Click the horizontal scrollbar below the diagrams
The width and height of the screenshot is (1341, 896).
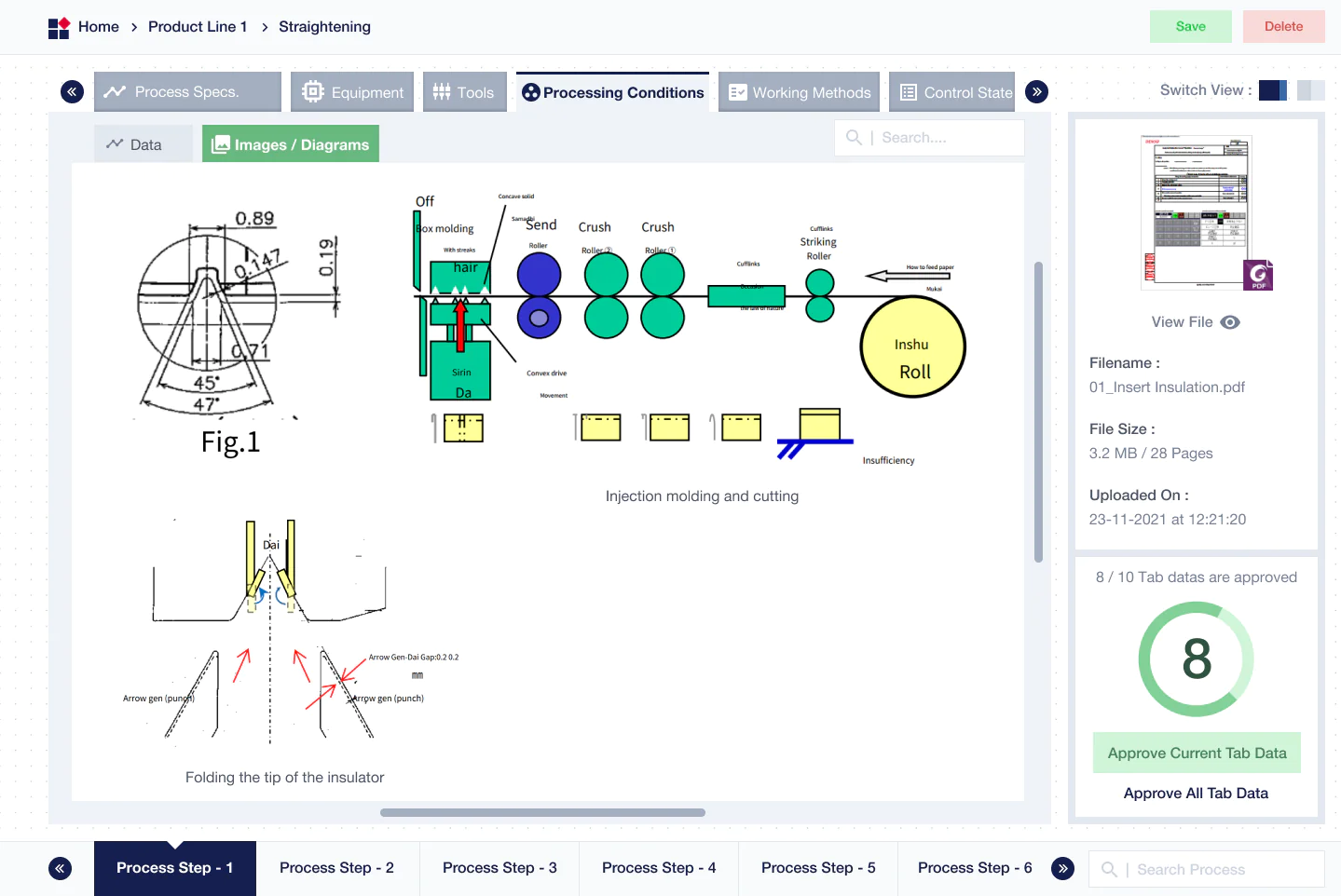click(x=542, y=813)
